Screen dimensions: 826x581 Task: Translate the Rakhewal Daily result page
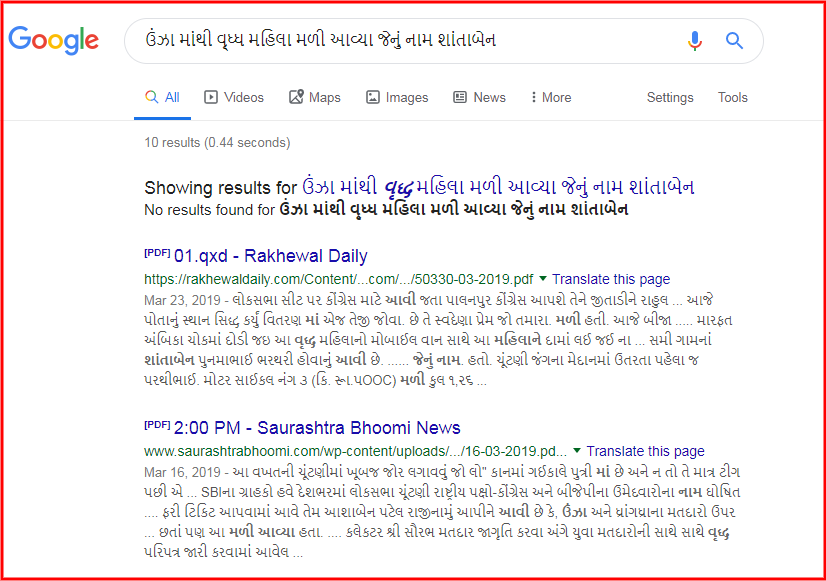(x=611, y=279)
